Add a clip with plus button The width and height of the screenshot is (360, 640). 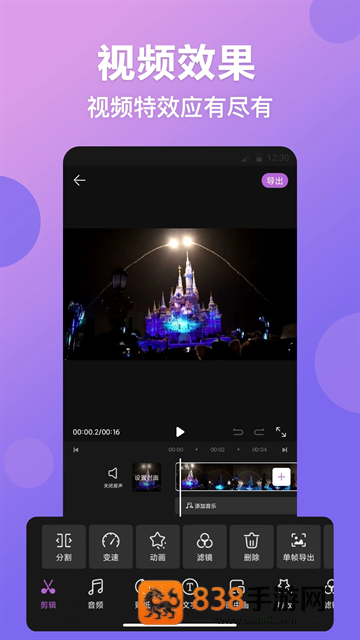[x=281, y=477]
